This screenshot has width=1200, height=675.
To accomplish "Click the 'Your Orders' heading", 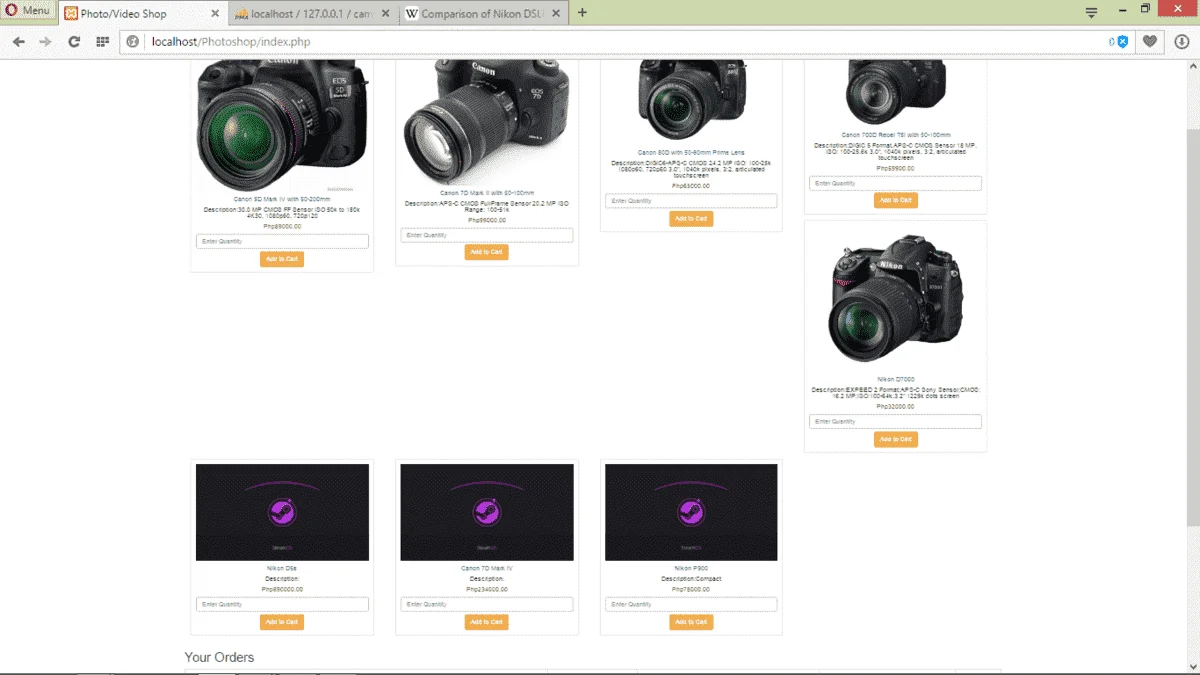I will click(x=219, y=657).
